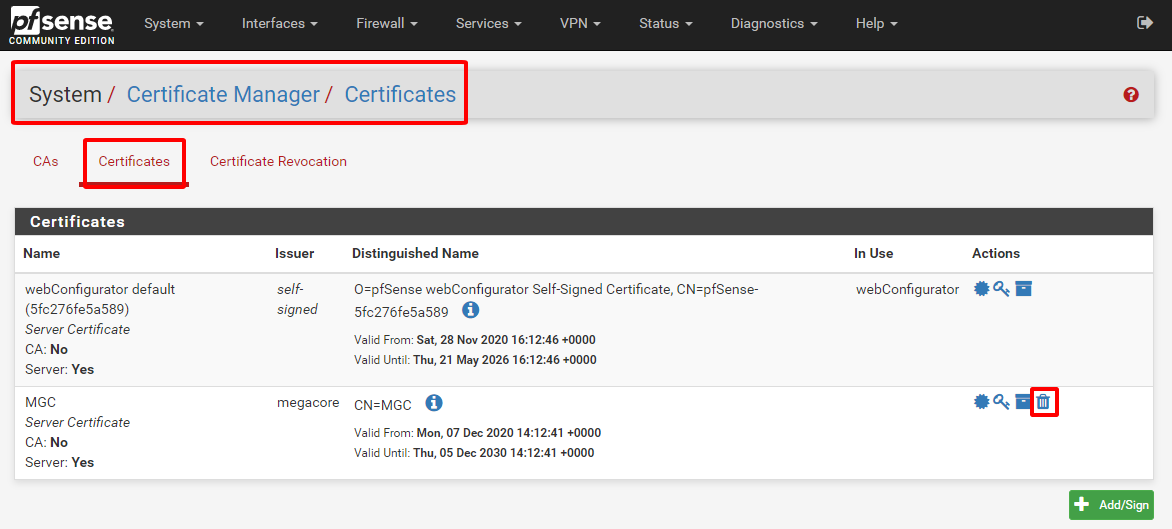1172x529 pixels.
Task: Click the webConfigurator default certificate name
Action: click(100, 300)
